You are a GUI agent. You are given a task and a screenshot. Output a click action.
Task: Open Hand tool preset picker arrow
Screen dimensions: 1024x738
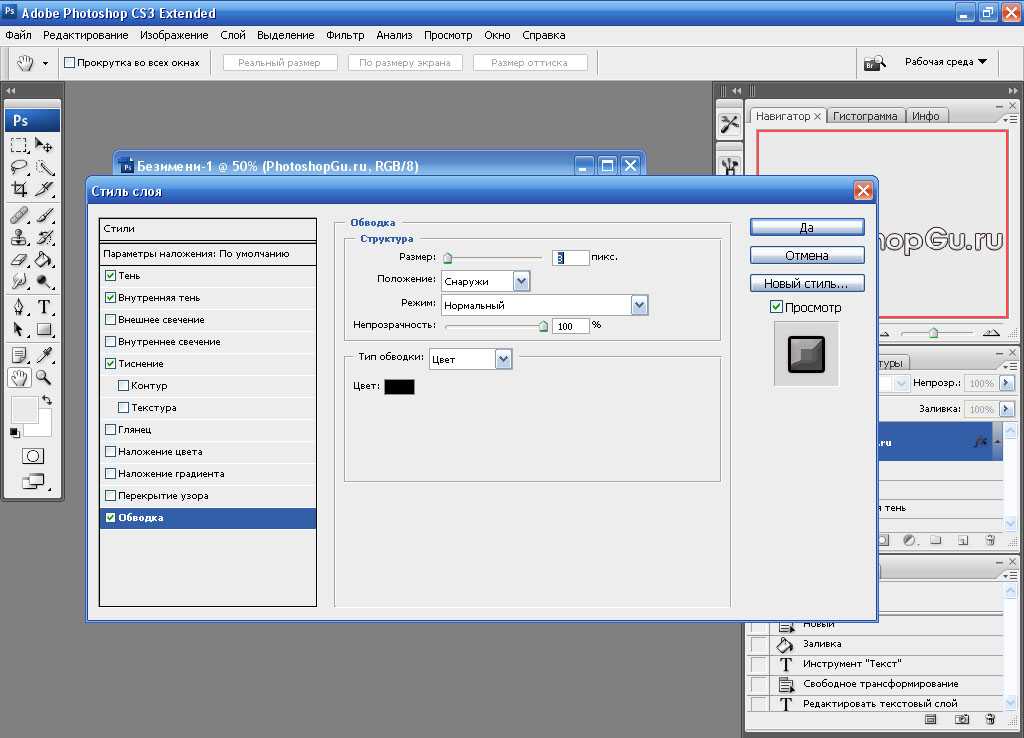45,63
